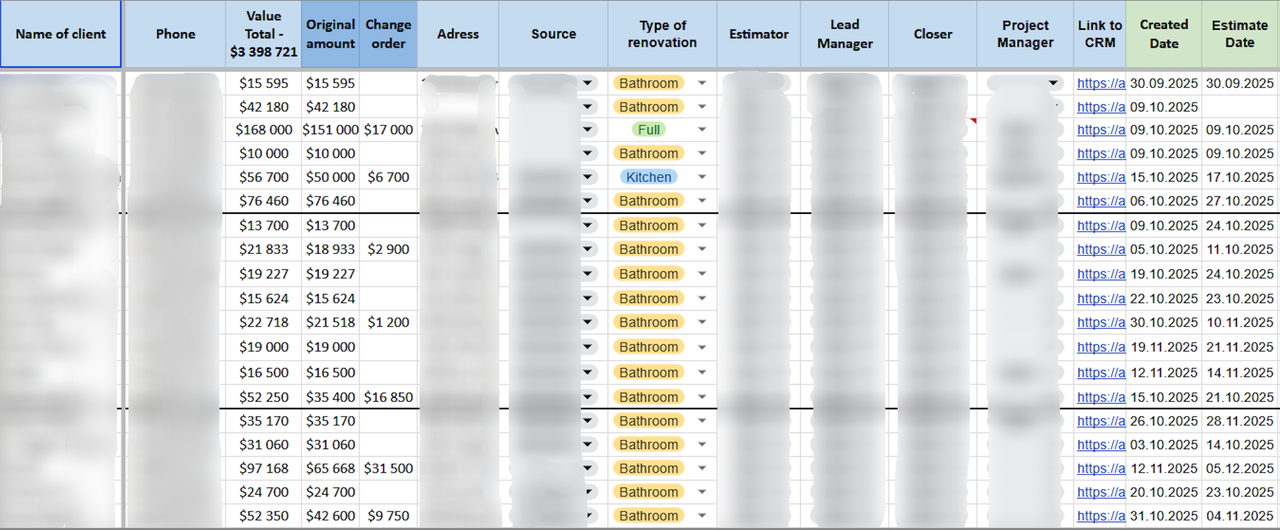Select the 28.11.2025 estimate date cell
Viewport: 1280px width, 530px height.
point(1240,422)
